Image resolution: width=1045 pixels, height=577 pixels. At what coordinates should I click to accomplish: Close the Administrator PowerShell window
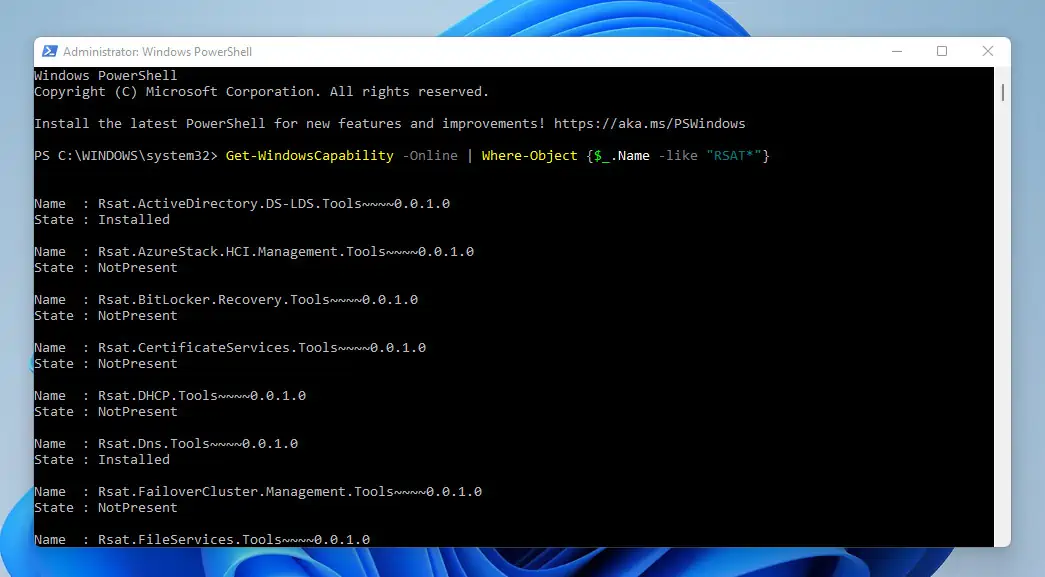click(988, 51)
